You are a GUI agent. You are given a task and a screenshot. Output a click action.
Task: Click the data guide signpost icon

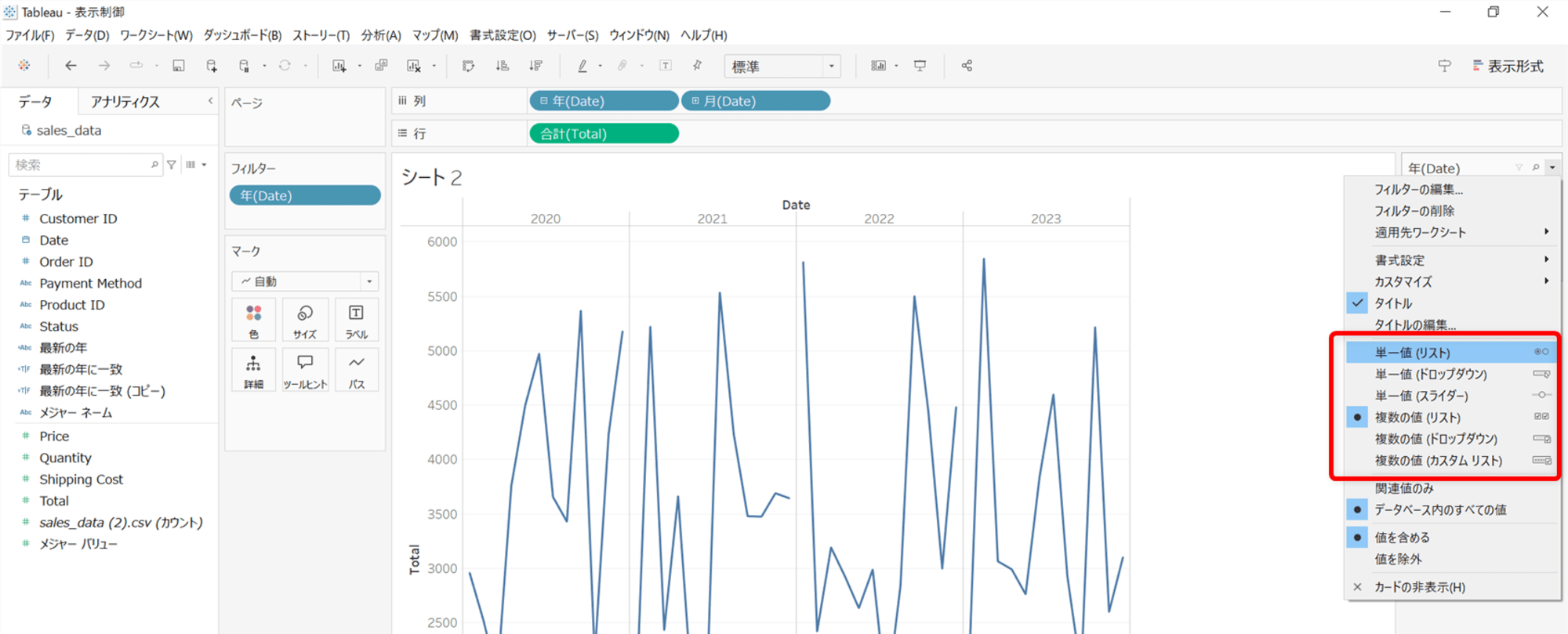[x=1444, y=66]
